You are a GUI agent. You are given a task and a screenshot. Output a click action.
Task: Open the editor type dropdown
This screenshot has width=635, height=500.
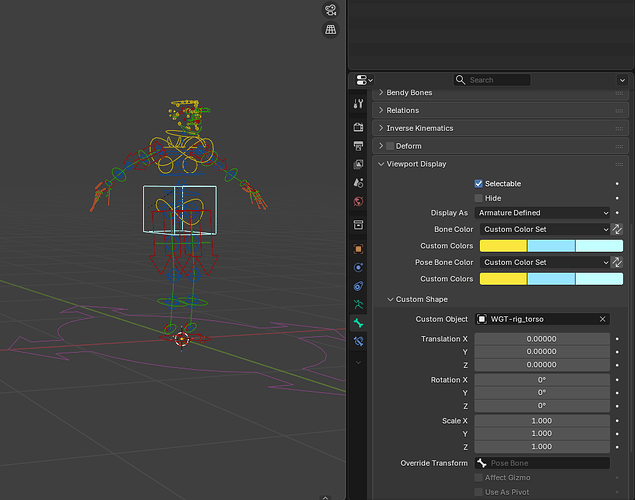(364, 80)
